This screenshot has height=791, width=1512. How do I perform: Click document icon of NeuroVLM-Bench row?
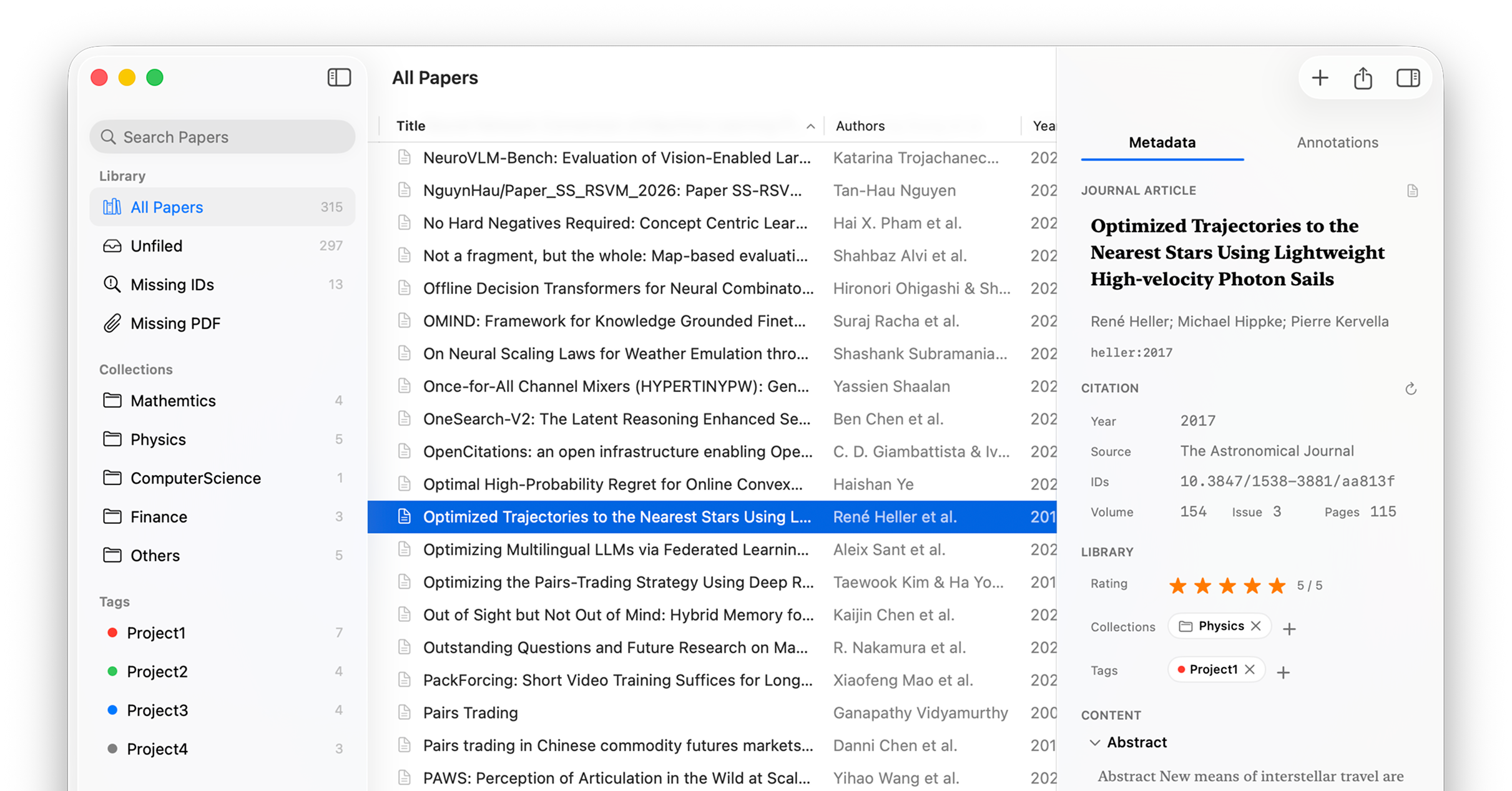click(x=405, y=157)
